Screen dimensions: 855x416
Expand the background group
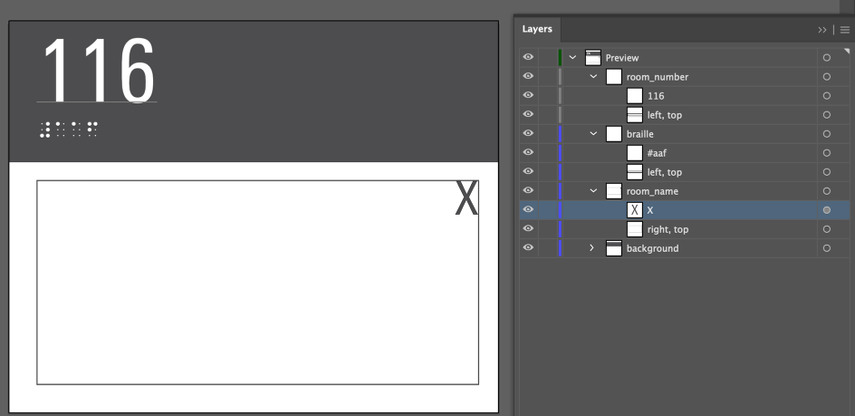click(x=593, y=248)
